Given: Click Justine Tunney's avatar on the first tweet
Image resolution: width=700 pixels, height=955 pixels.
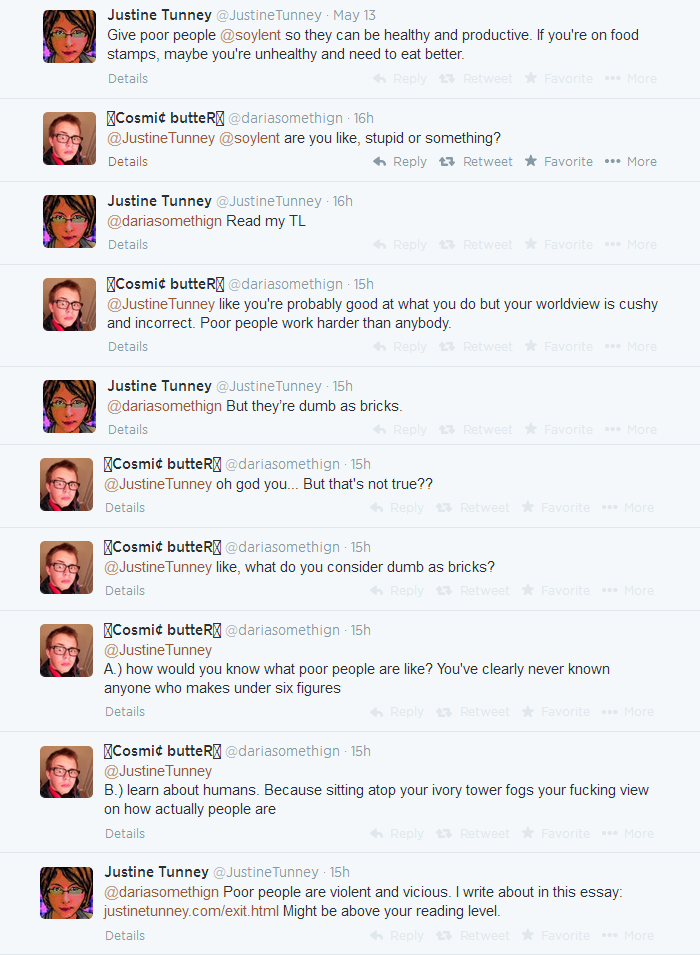Looking at the screenshot, I should pyautogui.click(x=70, y=37).
